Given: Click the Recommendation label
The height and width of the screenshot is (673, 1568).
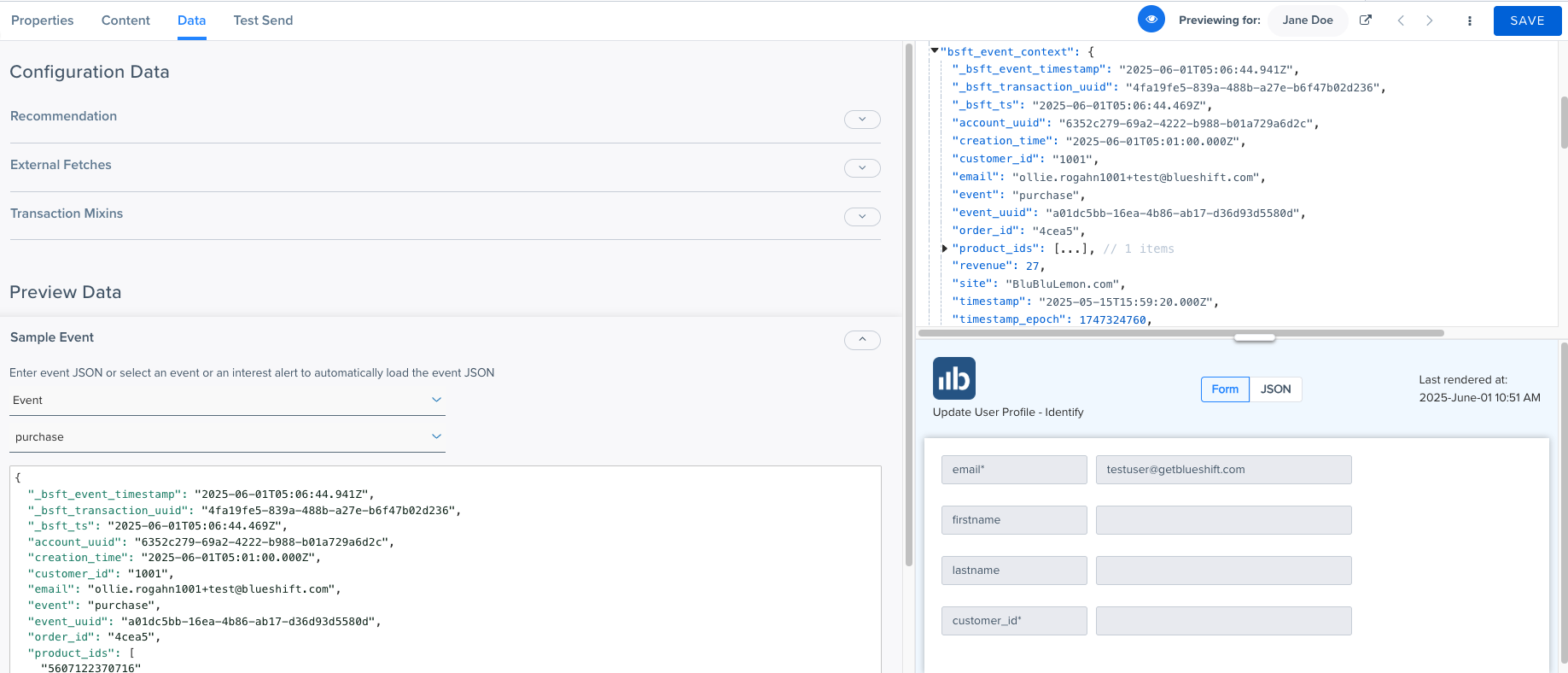Looking at the screenshot, I should (63, 116).
